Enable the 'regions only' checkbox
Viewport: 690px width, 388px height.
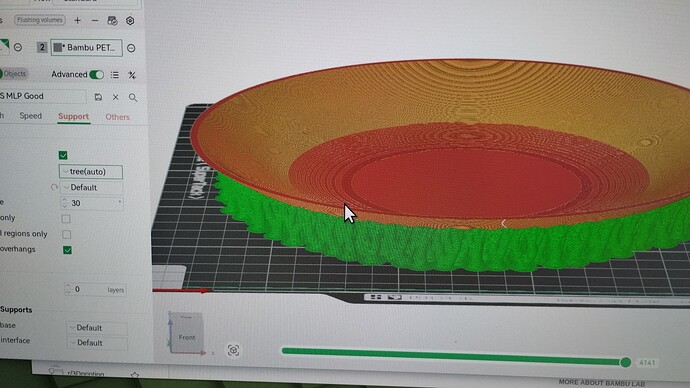pos(66,234)
